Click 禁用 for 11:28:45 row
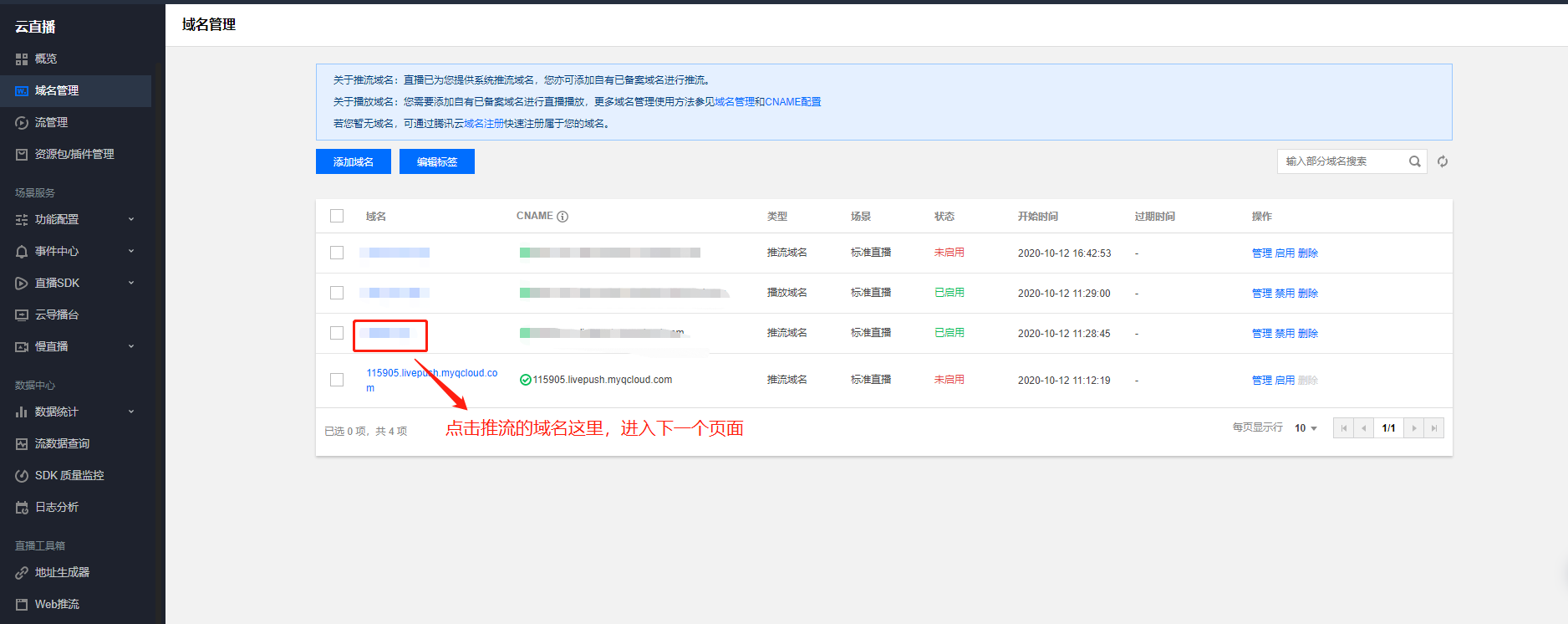The width and height of the screenshot is (1568, 624). [1285, 334]
